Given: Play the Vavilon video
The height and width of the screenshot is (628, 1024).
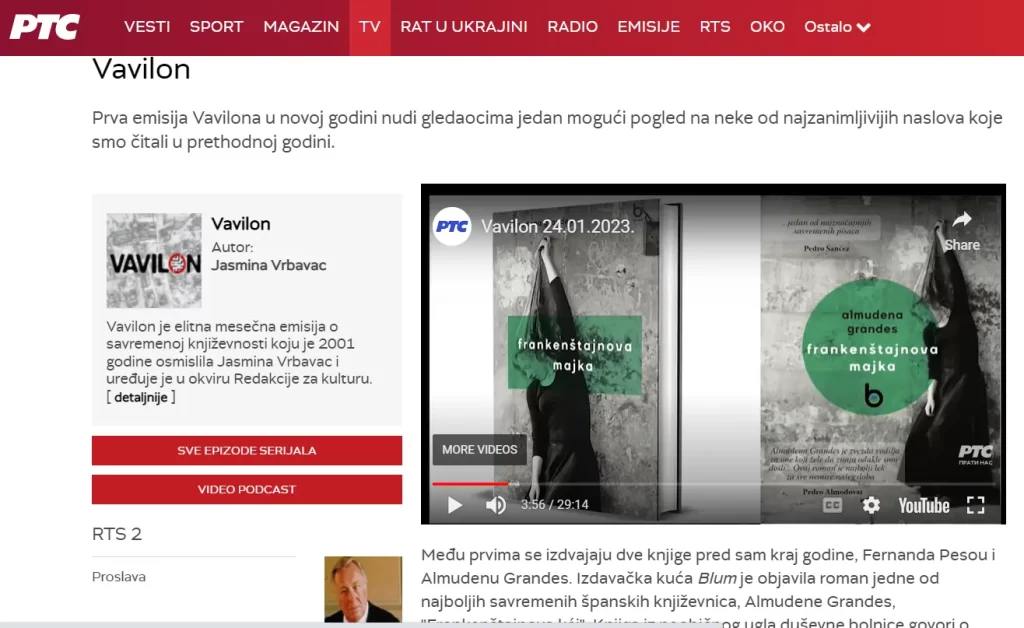Looking at the screenshot, I should coord(455,505).
